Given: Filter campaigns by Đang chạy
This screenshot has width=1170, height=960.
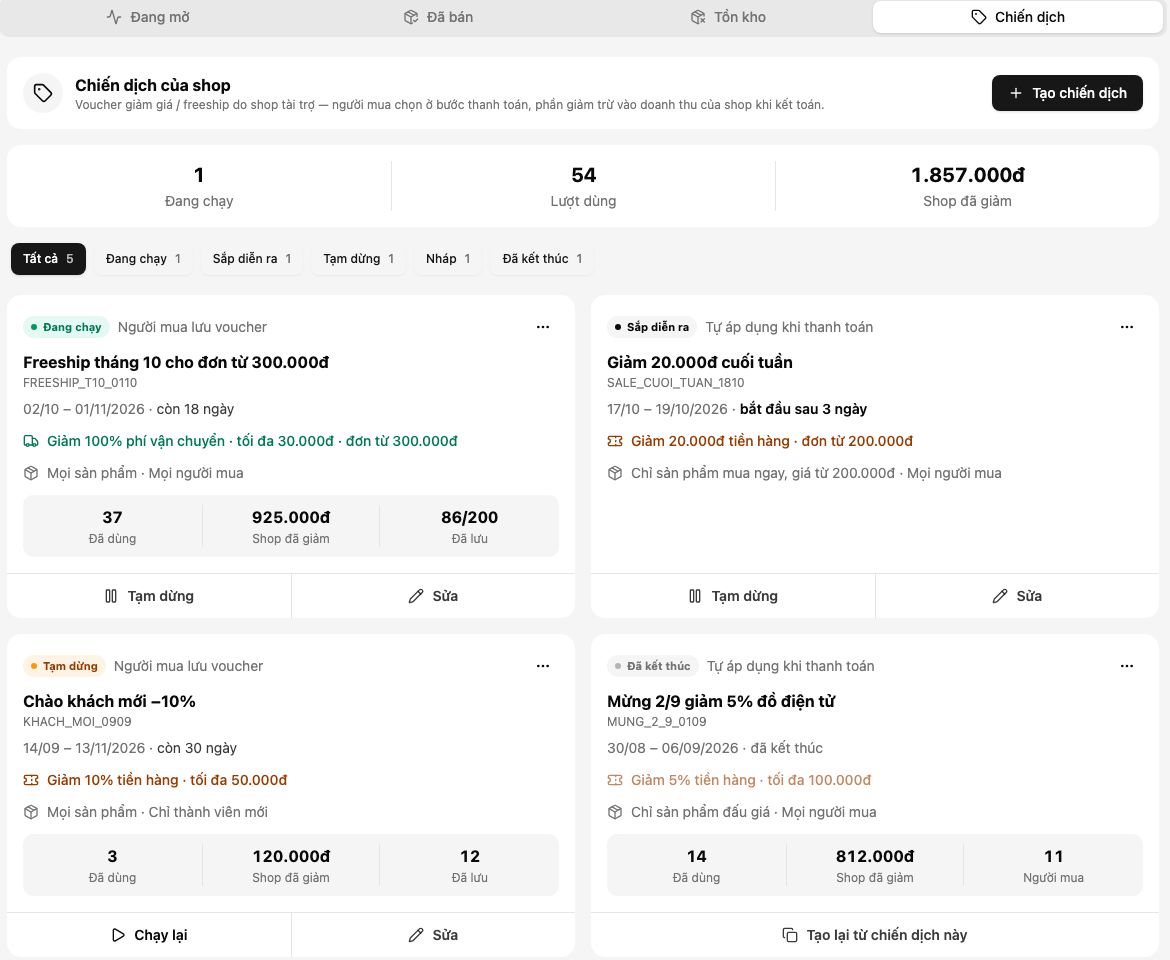Looking at the screenshot, I should click(143, 259).
